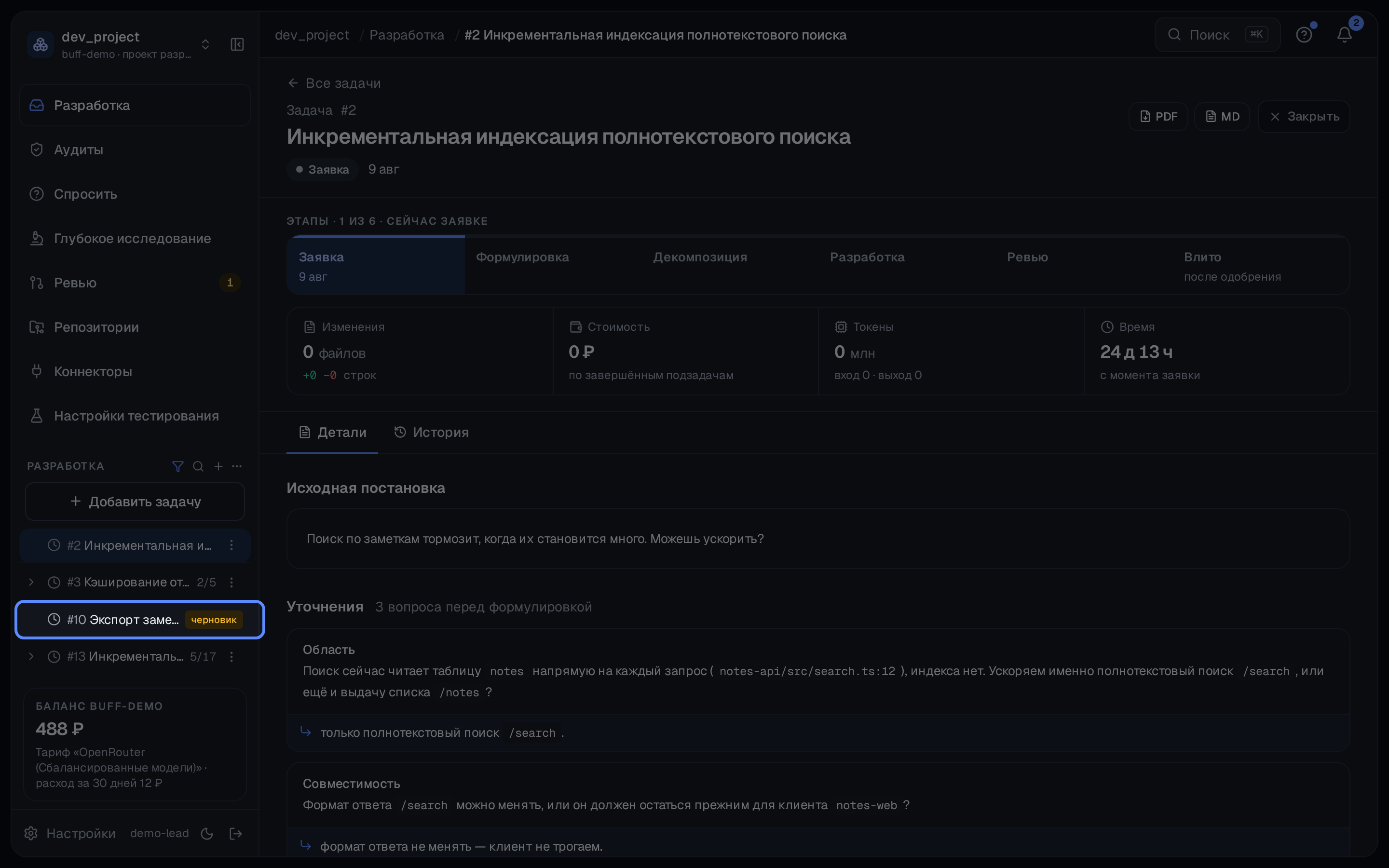Click the plus icon next to РАЗРАБОТКА
This screenshot has width=1389, height=868.
click(x=218, y=466)
